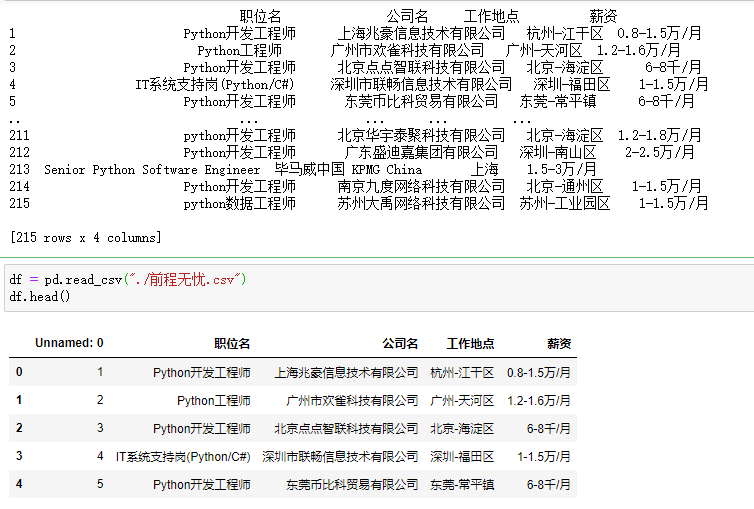Click index label 0 in the dataframe table
This screenshot has width=754, height=509.
coord(19,372)
